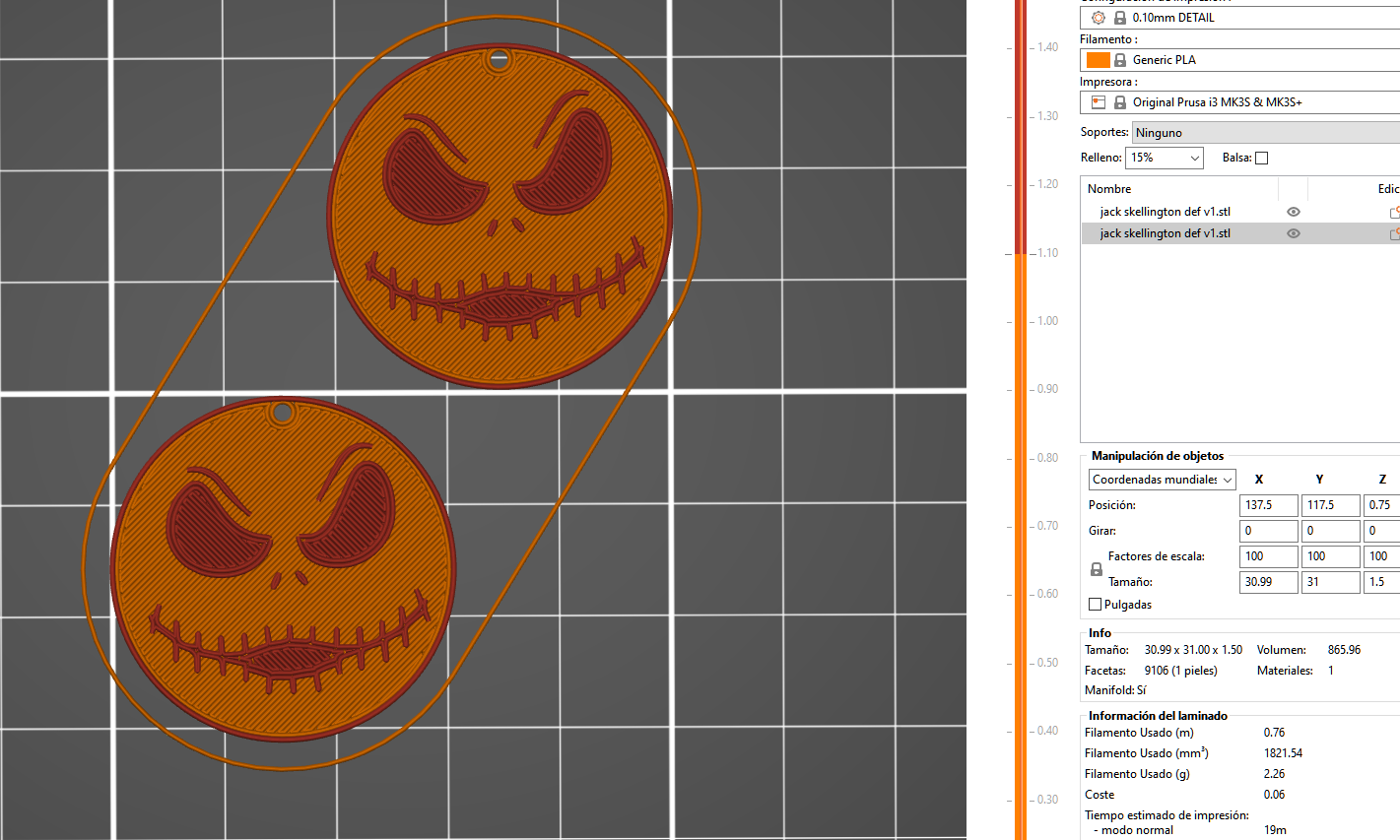Open the Generic PLA filament dropdown
The height and width of the screenshot is (840, 1400).
tap(1240, 60)
